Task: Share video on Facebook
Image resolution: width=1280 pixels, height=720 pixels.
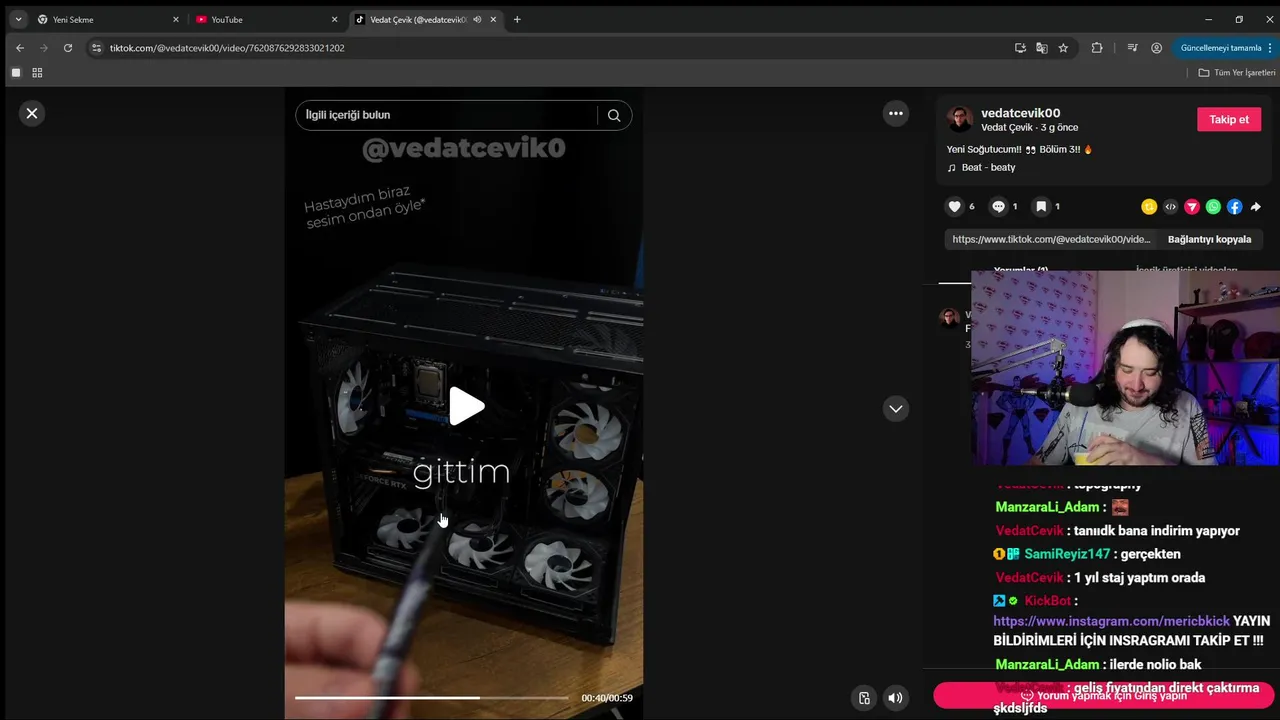Action: (1235, 207)
